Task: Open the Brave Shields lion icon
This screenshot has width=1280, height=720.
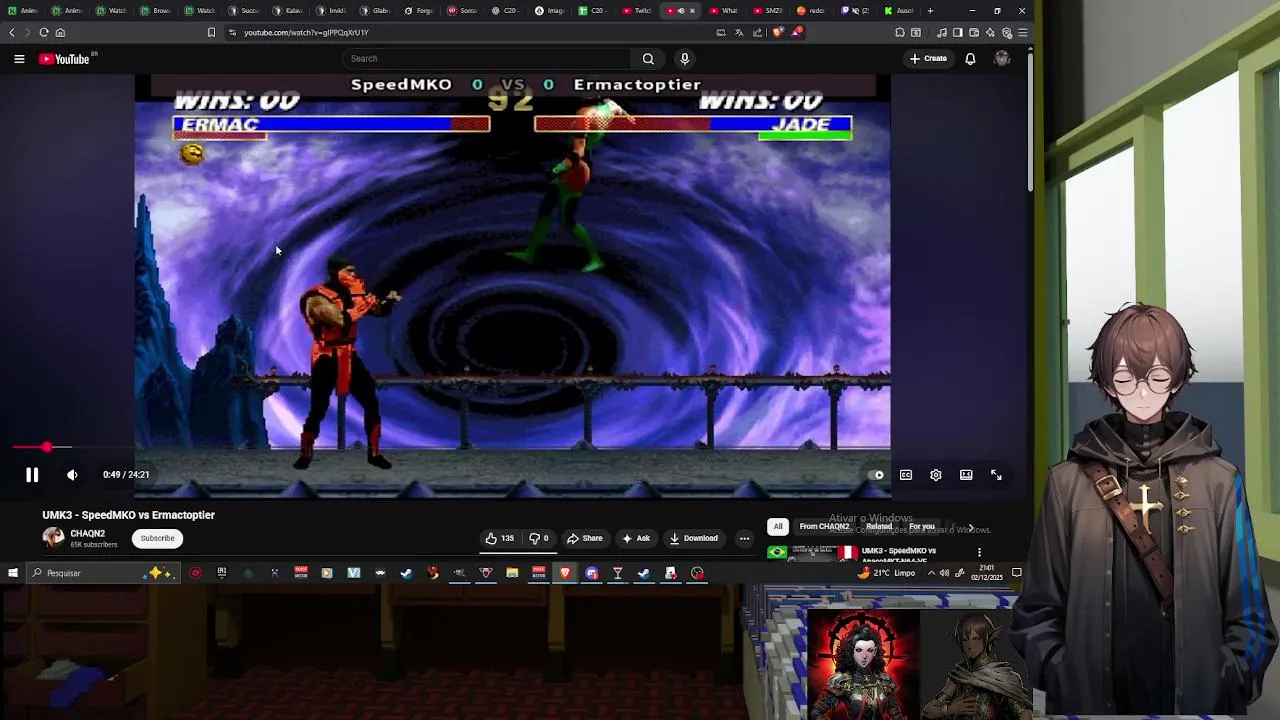Action: tap(778, 32)
